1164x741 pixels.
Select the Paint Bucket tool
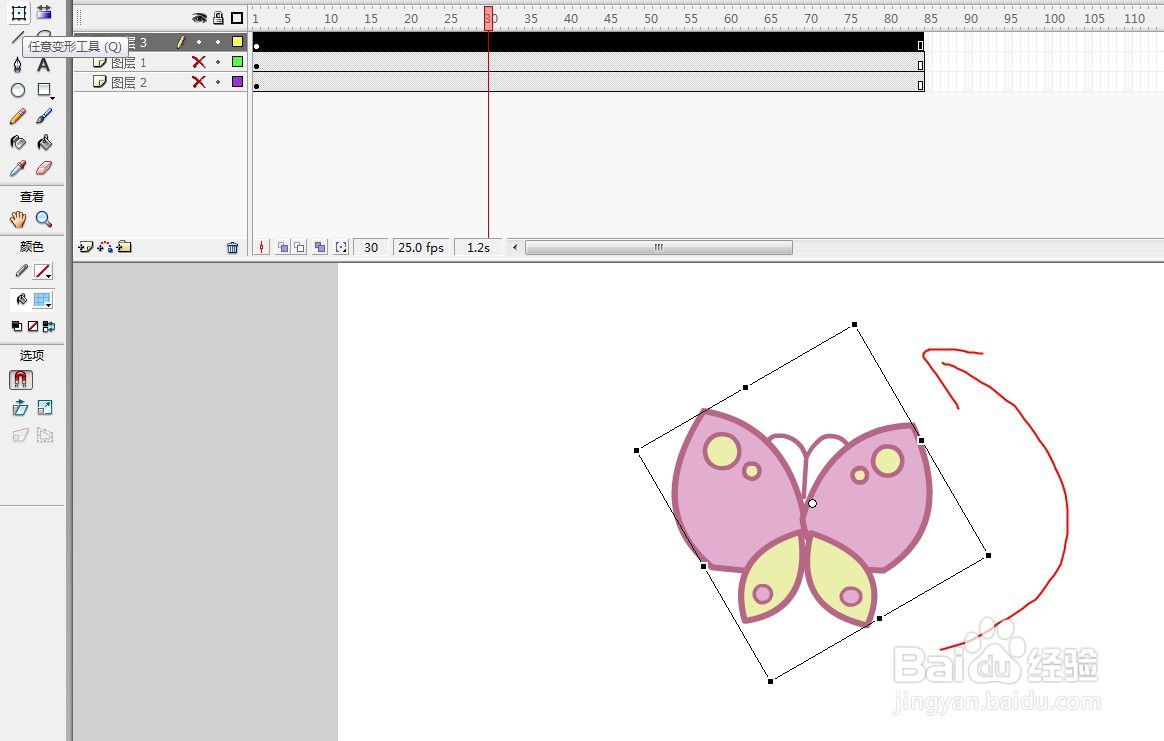click(x=44, y=143)
